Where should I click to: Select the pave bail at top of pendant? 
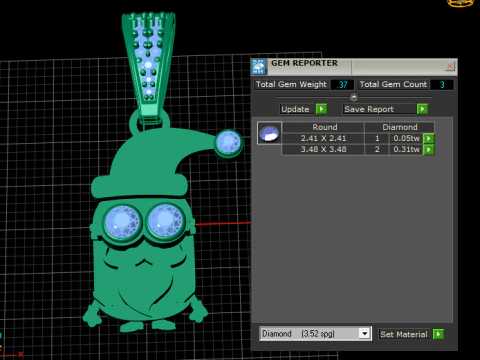pos(148,66)
